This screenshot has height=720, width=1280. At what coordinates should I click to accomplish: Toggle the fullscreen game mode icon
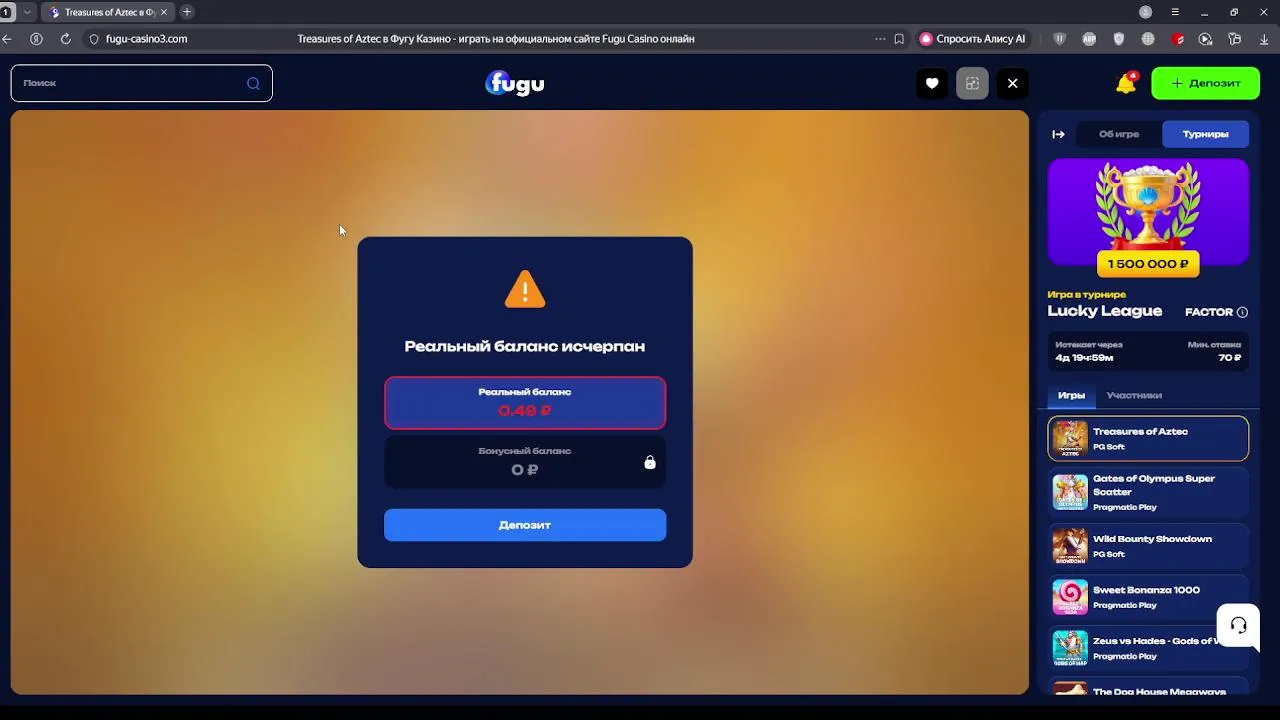[972, 83]
